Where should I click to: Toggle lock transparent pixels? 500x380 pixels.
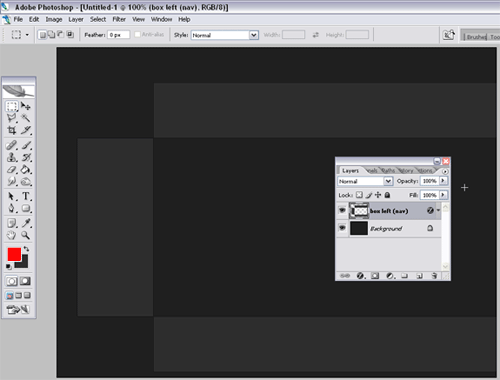(x=359, y=195)
